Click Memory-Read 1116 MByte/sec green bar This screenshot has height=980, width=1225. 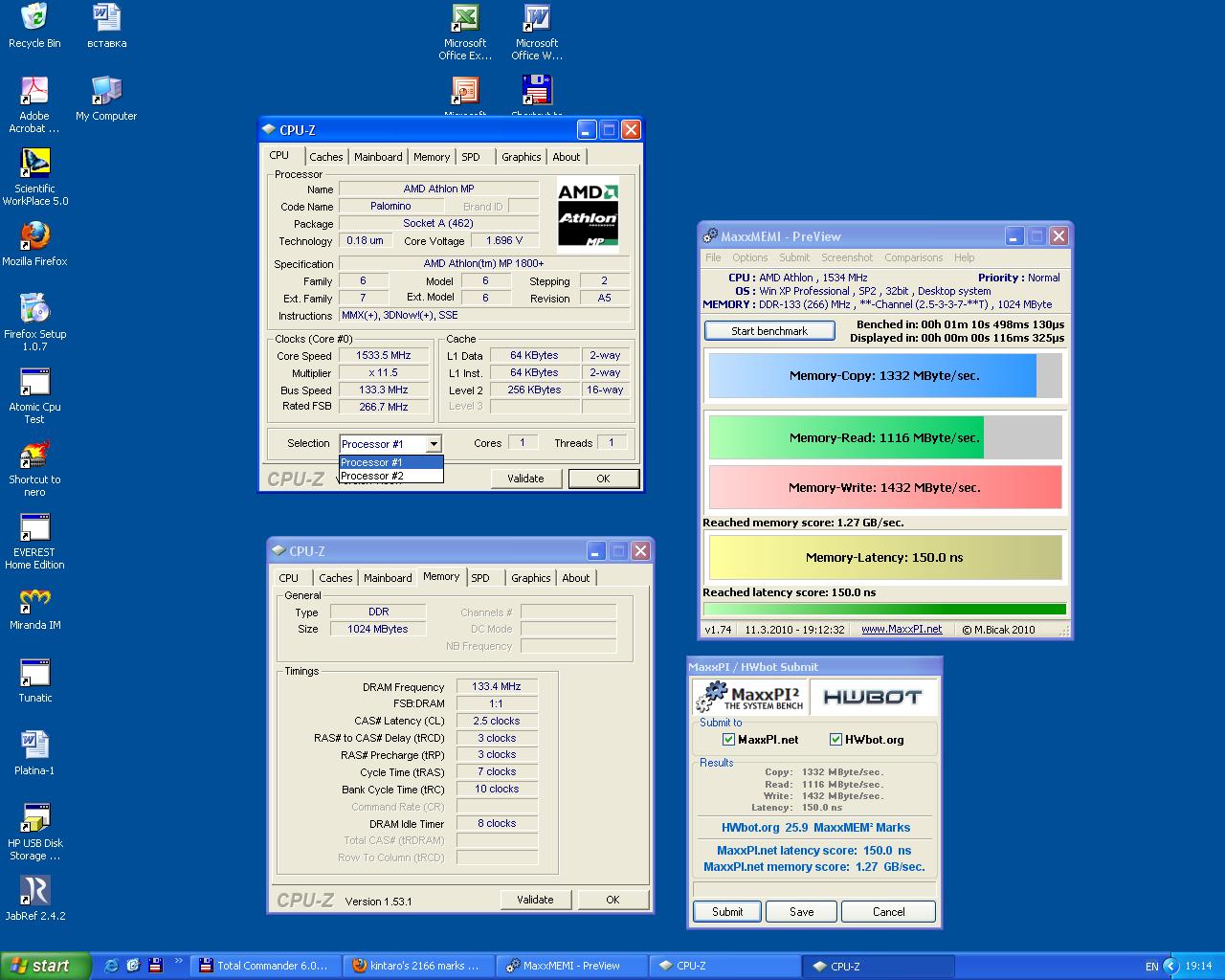click(885, 437)
